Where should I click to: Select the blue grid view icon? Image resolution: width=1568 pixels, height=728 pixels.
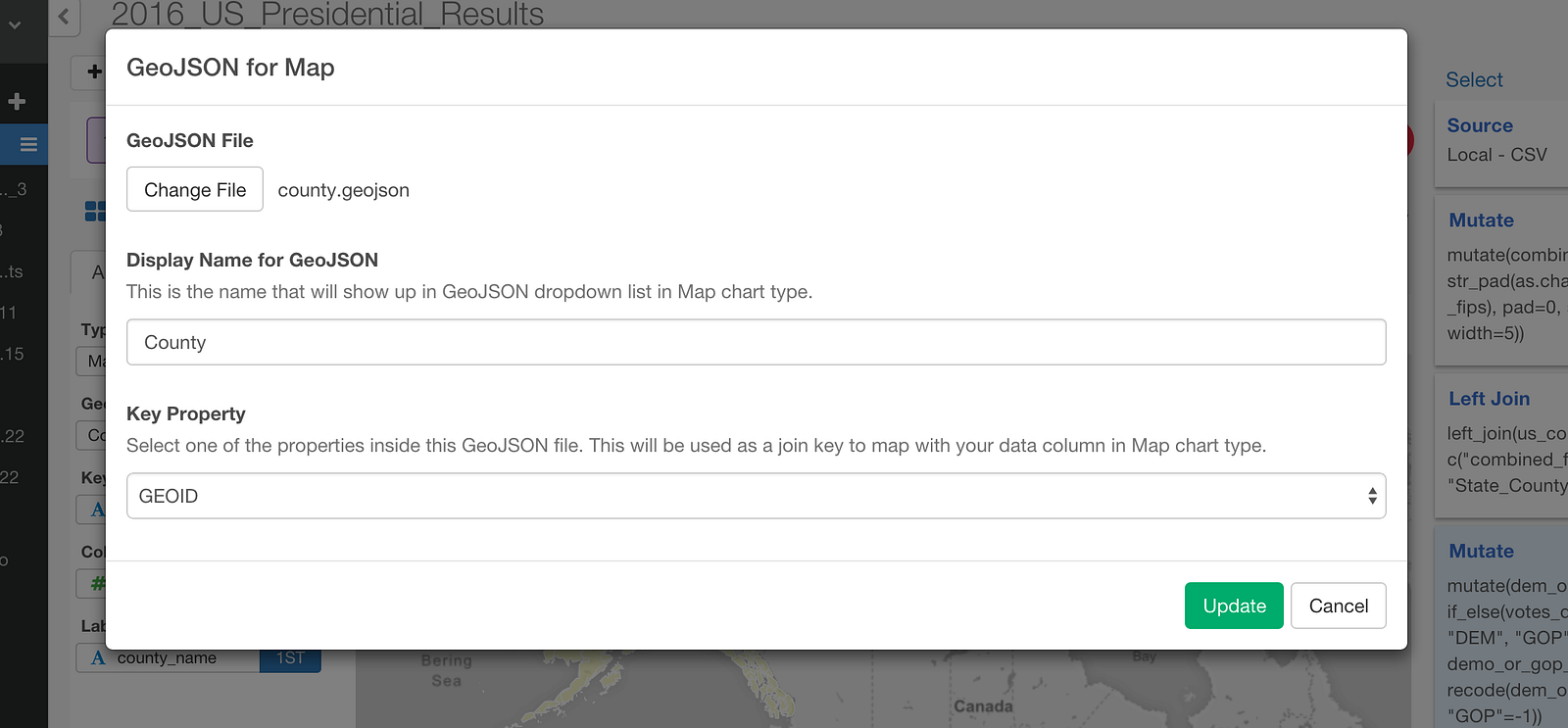pos(95,211)
